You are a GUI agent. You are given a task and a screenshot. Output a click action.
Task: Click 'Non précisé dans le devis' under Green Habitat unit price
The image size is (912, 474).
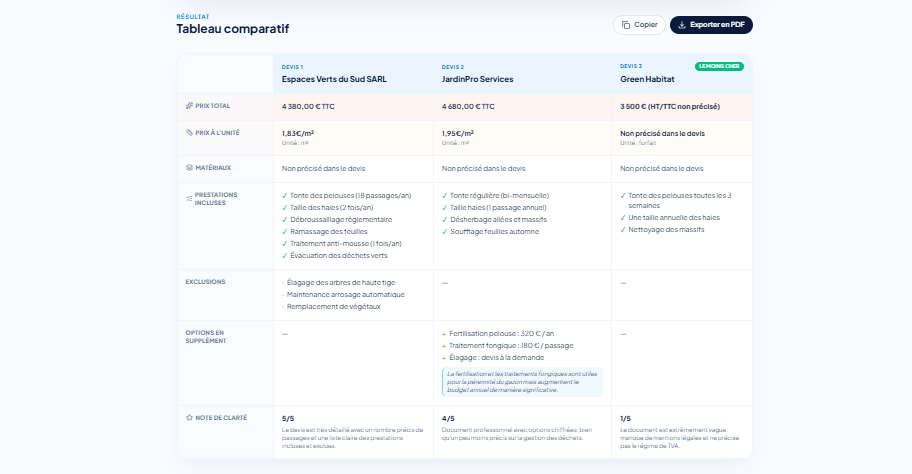(662, 133)
